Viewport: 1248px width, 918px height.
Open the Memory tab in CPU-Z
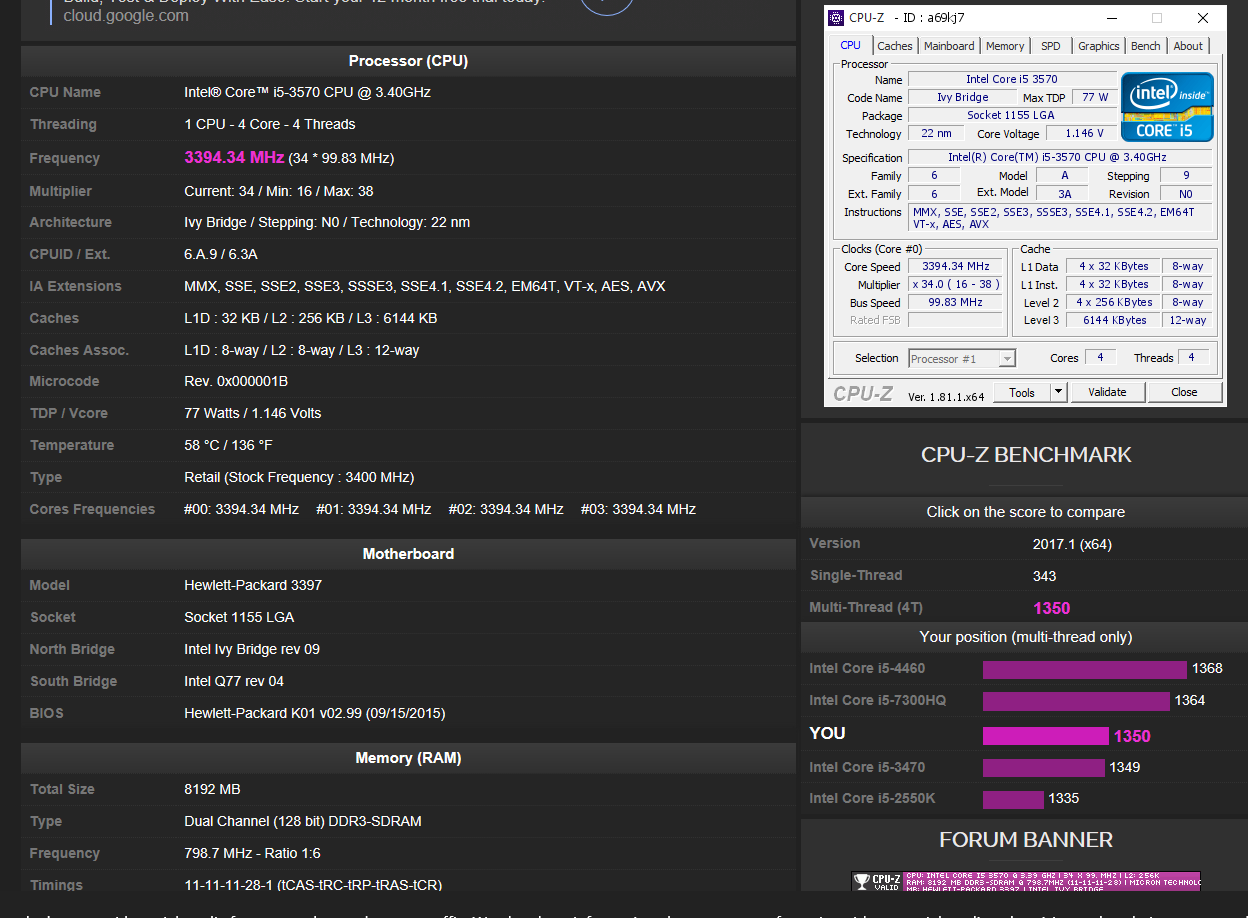pos(1005,46)
